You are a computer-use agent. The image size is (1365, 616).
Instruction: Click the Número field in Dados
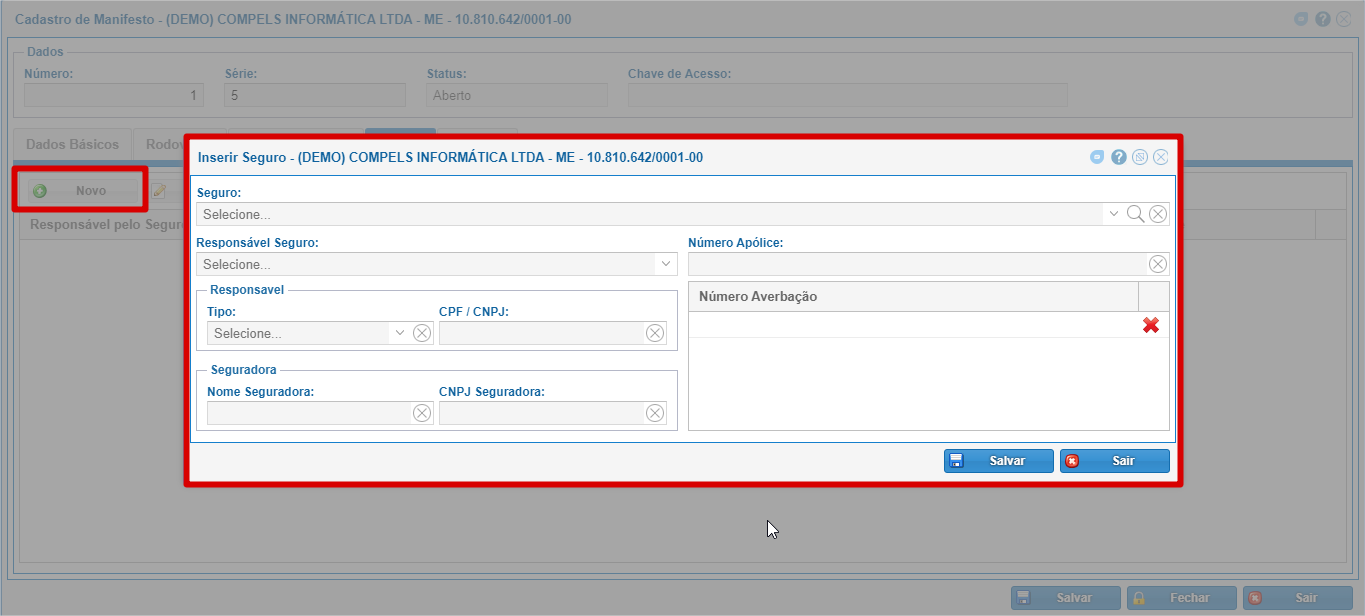click(114, 95)
